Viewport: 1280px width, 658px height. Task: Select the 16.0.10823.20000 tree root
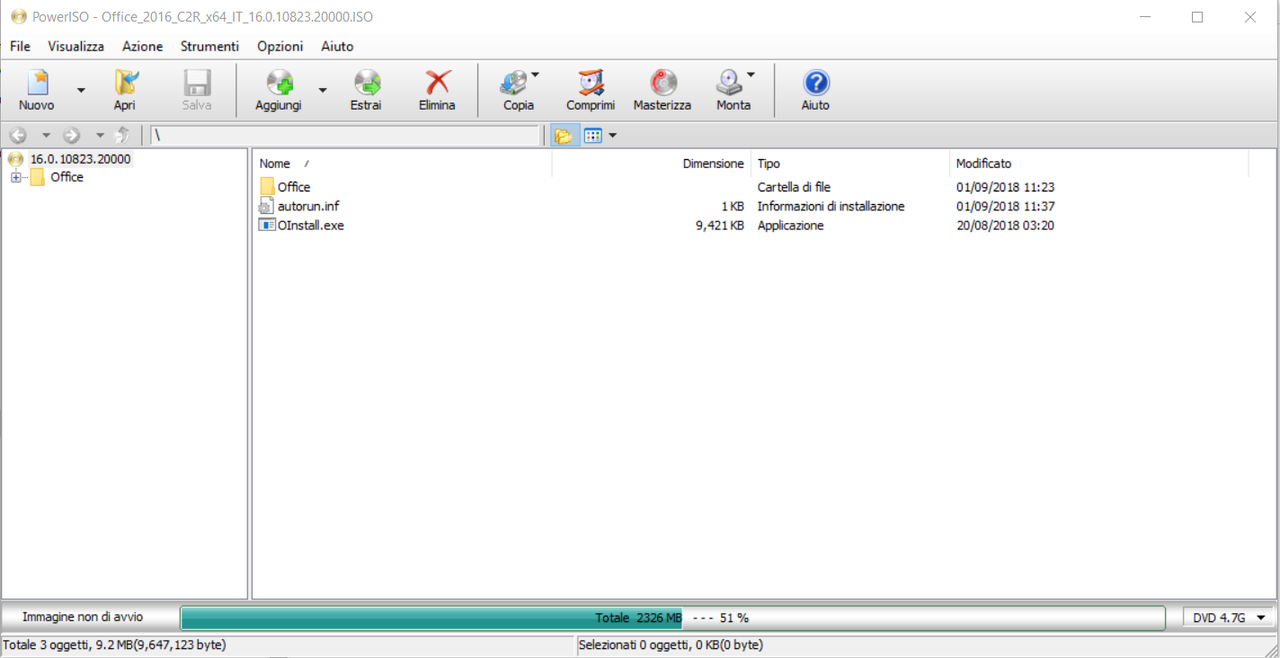(x=80, y=159)
